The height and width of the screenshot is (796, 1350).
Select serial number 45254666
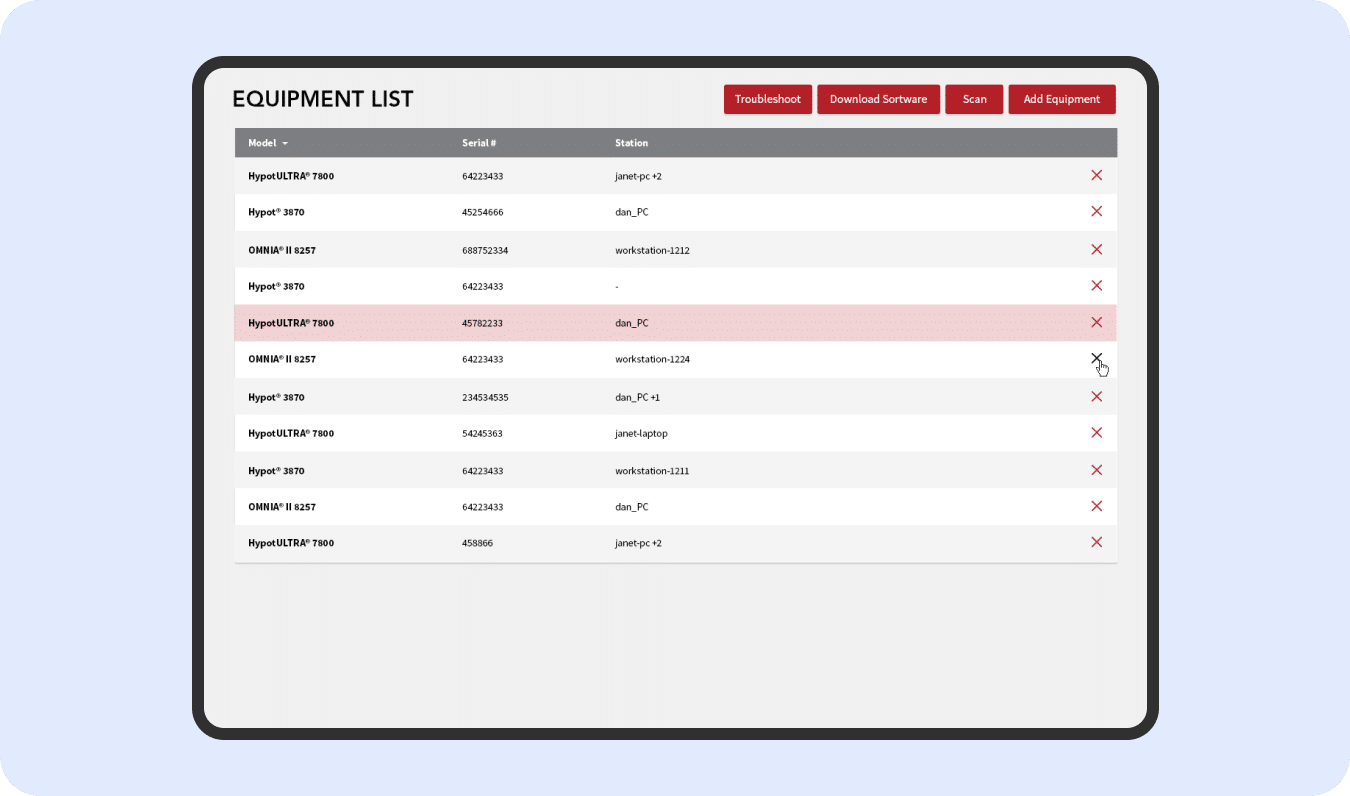coord(483,212)
